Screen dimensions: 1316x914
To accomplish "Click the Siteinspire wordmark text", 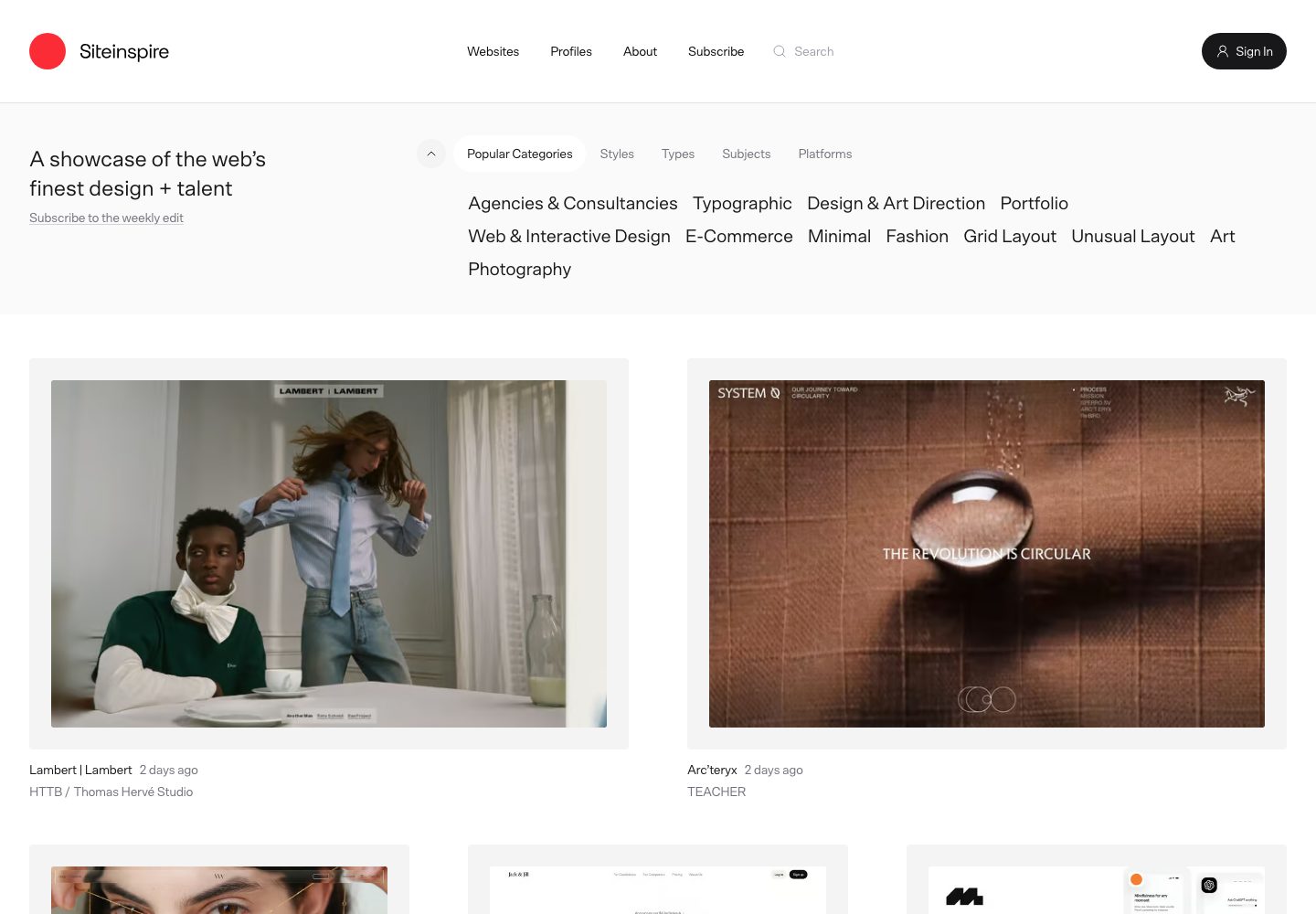I will click(124, 51).
